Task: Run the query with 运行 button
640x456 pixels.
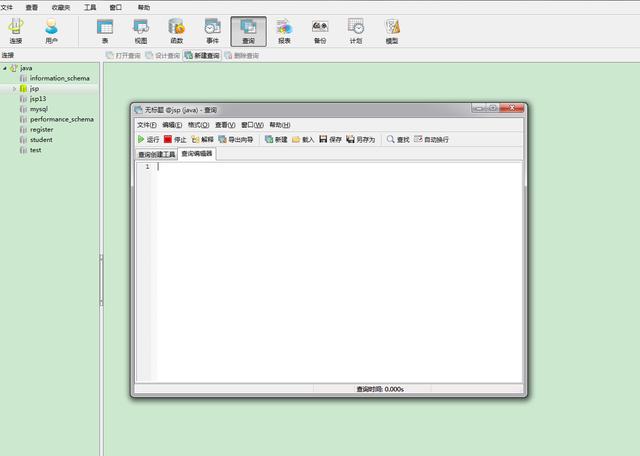Action: (x=148, y=140)
